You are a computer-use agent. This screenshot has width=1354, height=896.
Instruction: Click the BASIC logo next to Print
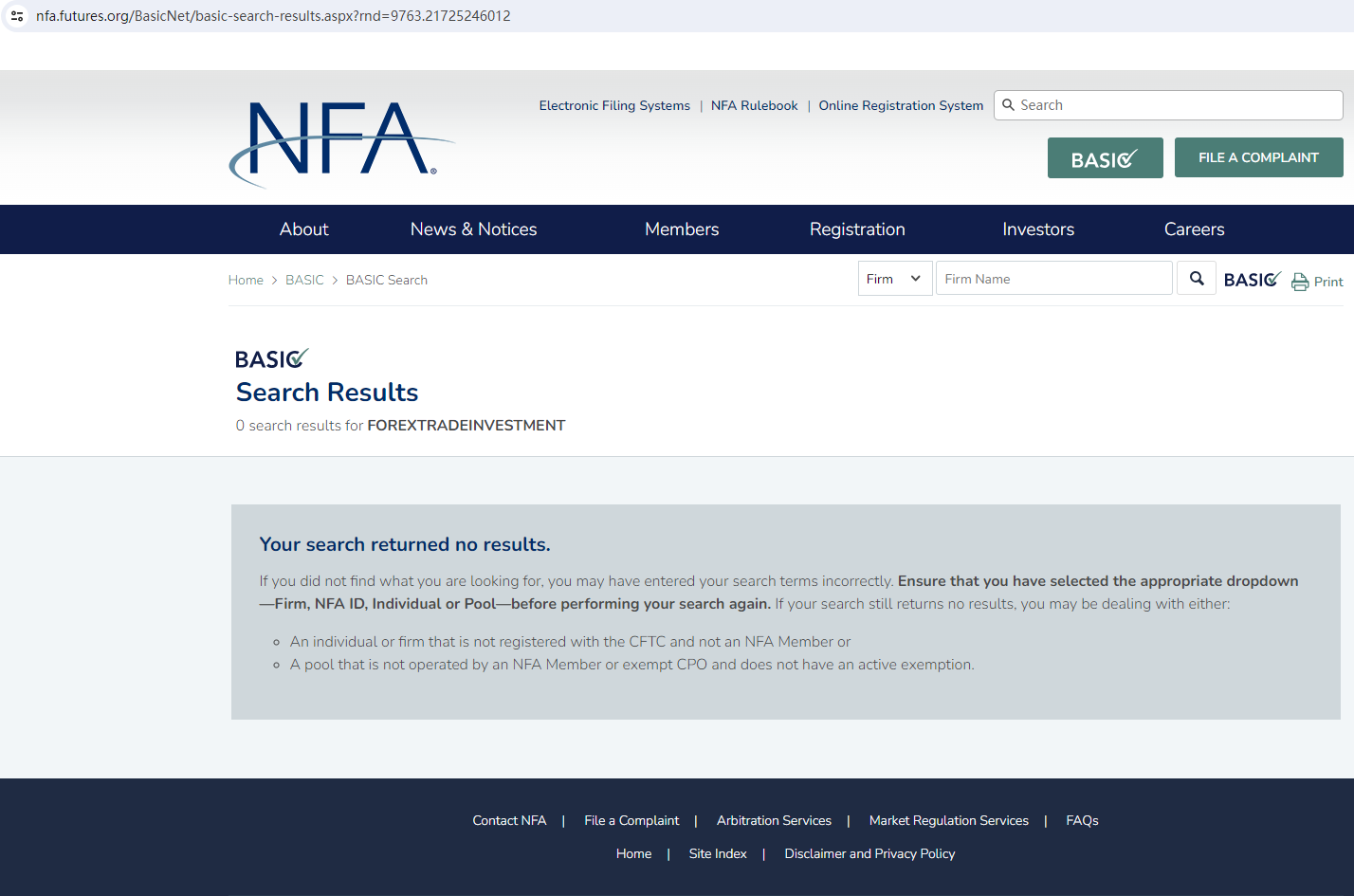point(1252,280)
